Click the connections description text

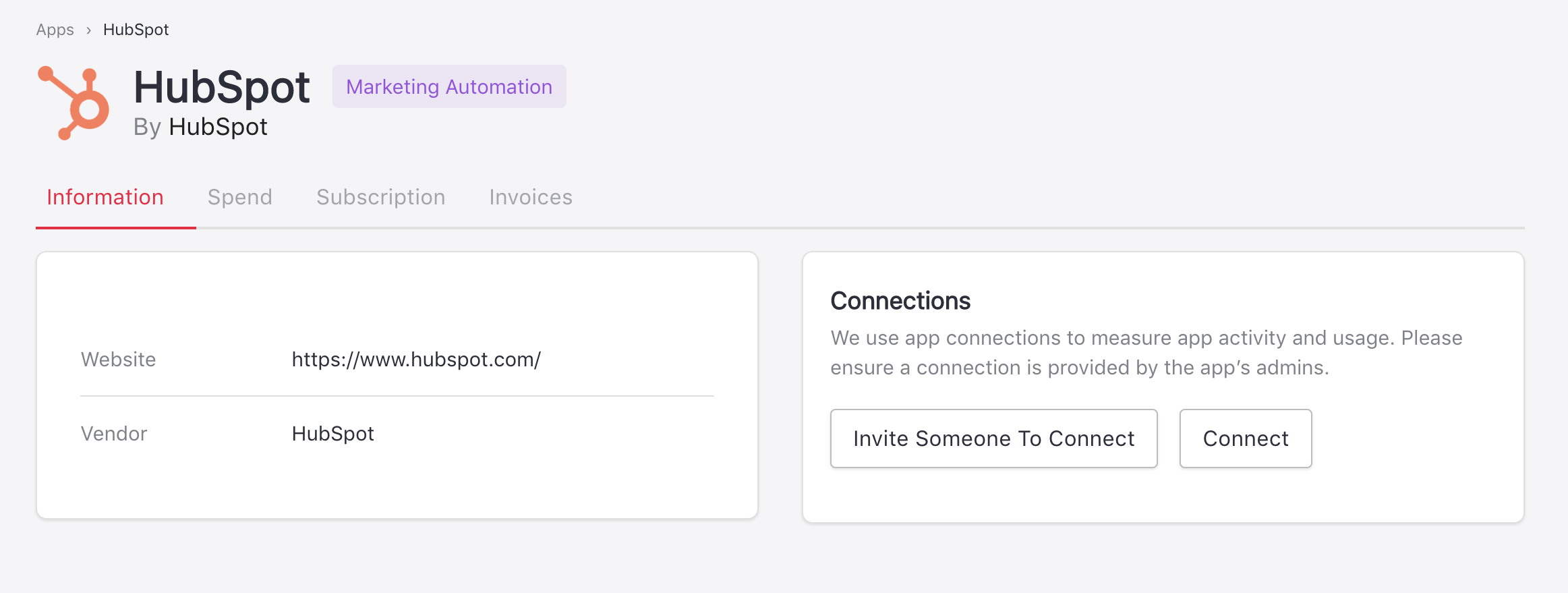pos(1146,352)
